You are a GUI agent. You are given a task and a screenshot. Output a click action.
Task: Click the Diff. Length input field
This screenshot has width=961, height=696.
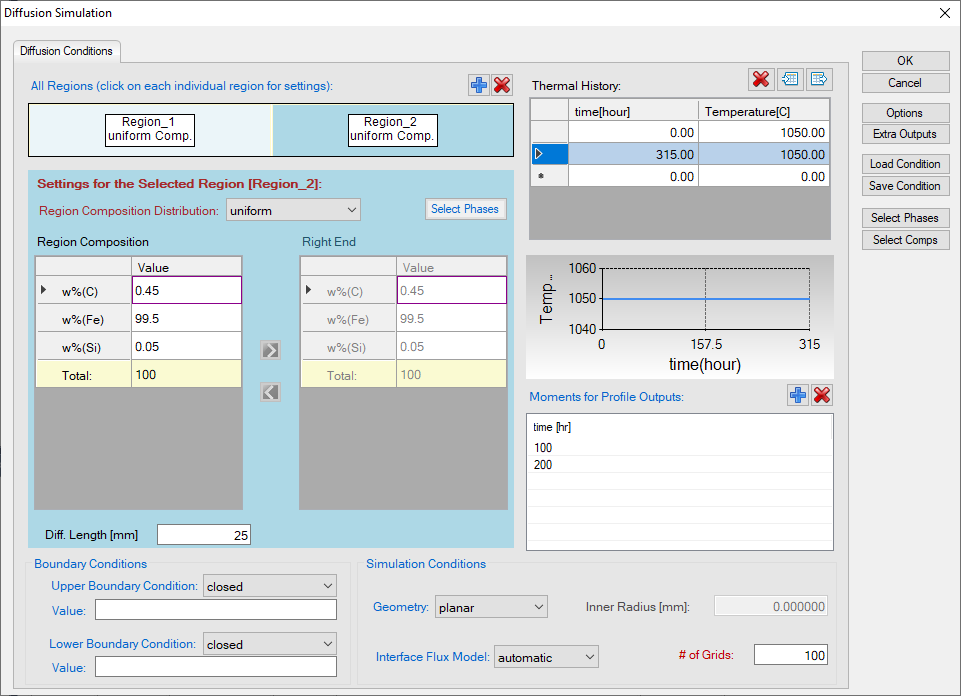[203, 535]
